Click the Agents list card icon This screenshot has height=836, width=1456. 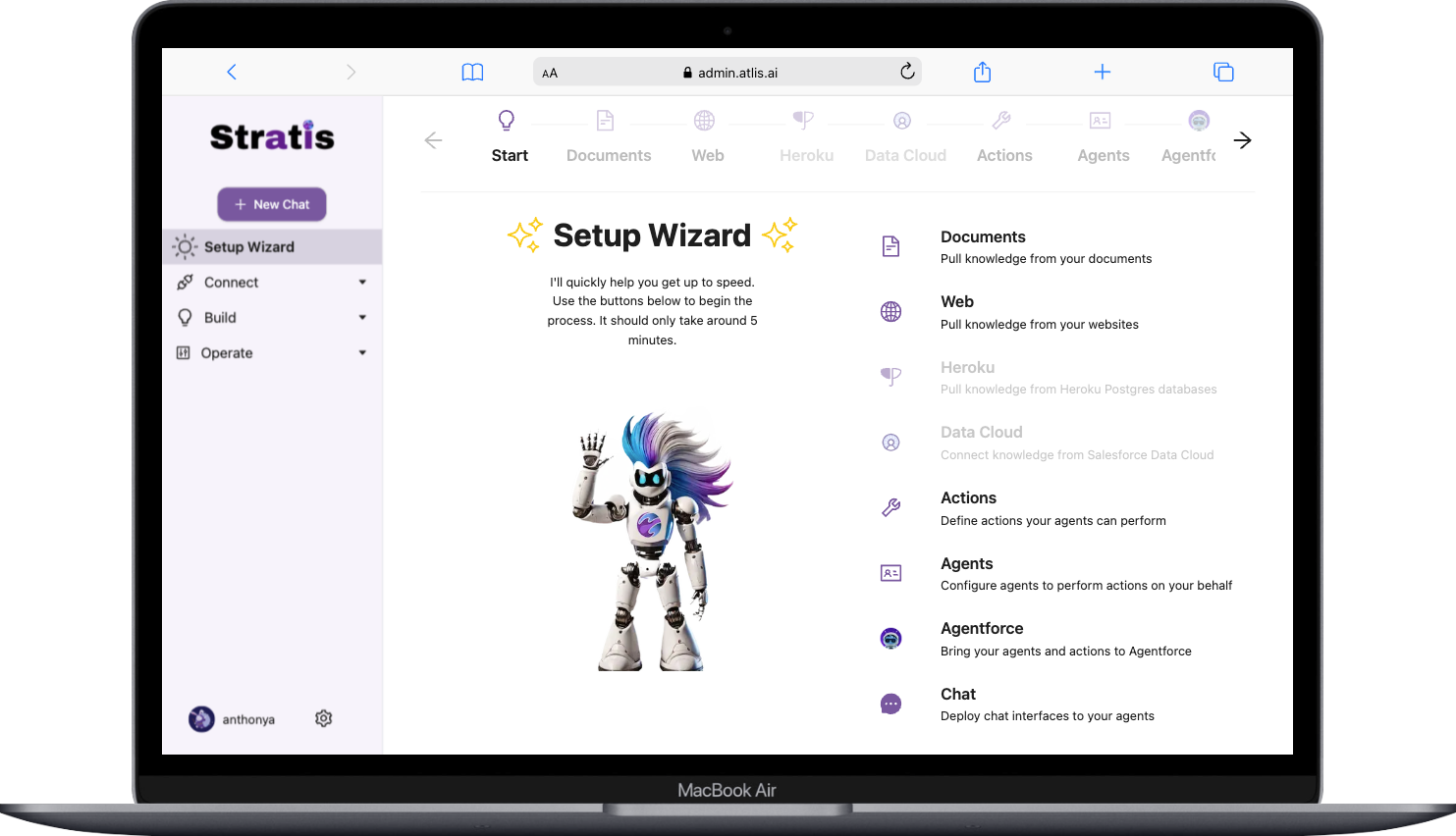point(890,573)
